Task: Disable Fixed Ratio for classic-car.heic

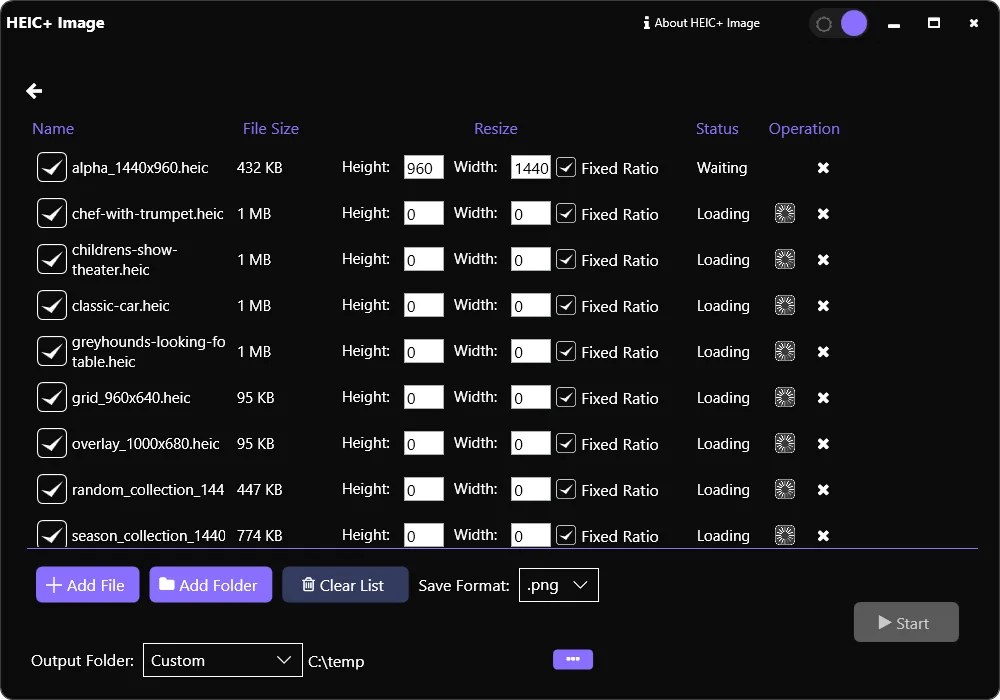Action: click(x=566, y=305)
